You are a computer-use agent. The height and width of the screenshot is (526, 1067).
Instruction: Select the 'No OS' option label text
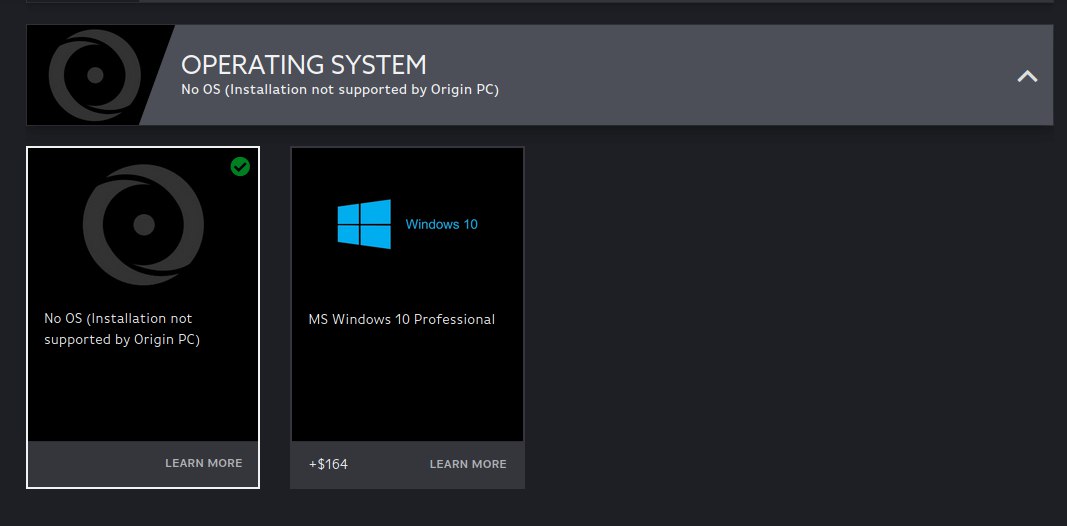click(122, 329)
